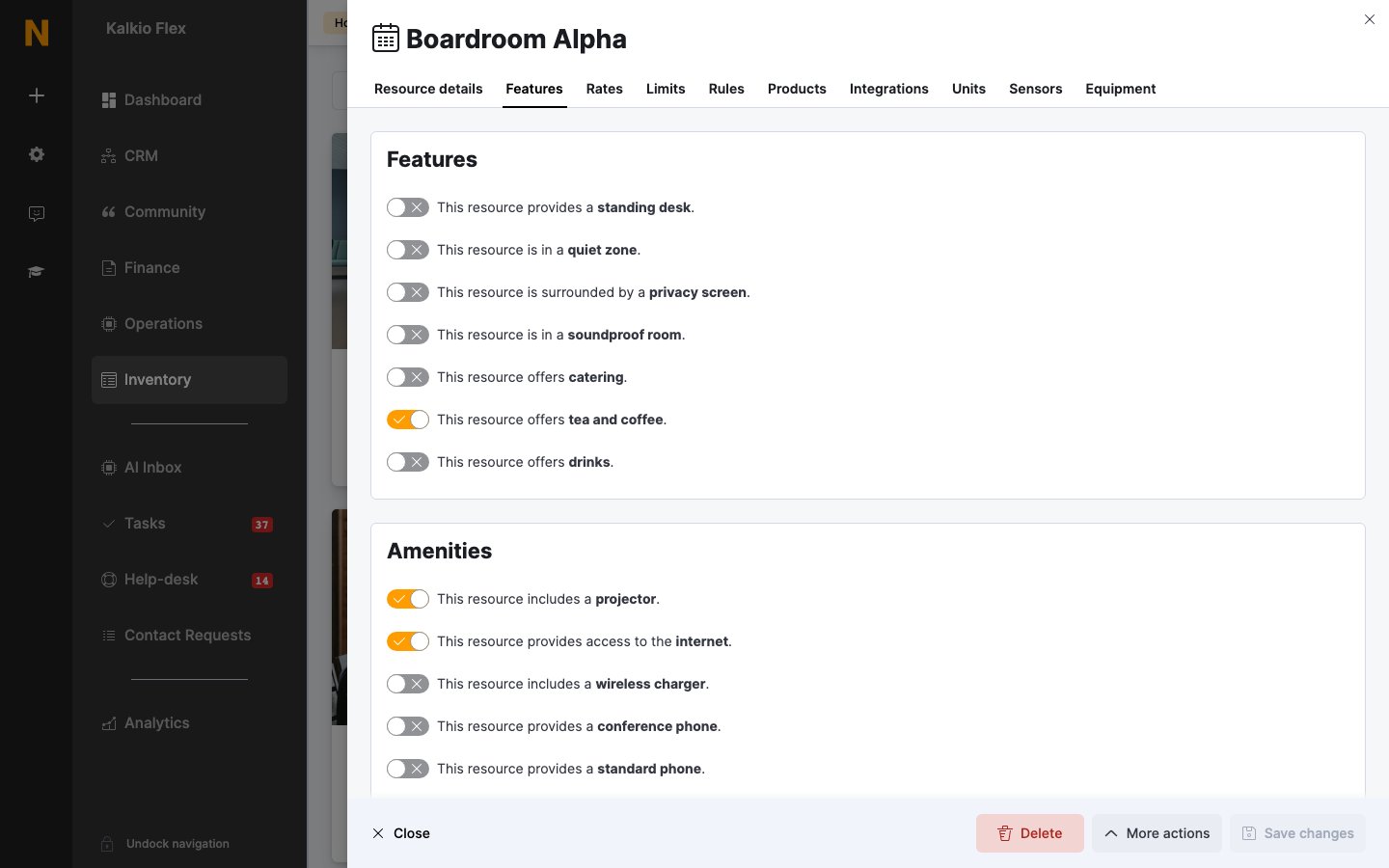
Task: Click the CRM hierarchy icon
Action: [x=109, y=156]
